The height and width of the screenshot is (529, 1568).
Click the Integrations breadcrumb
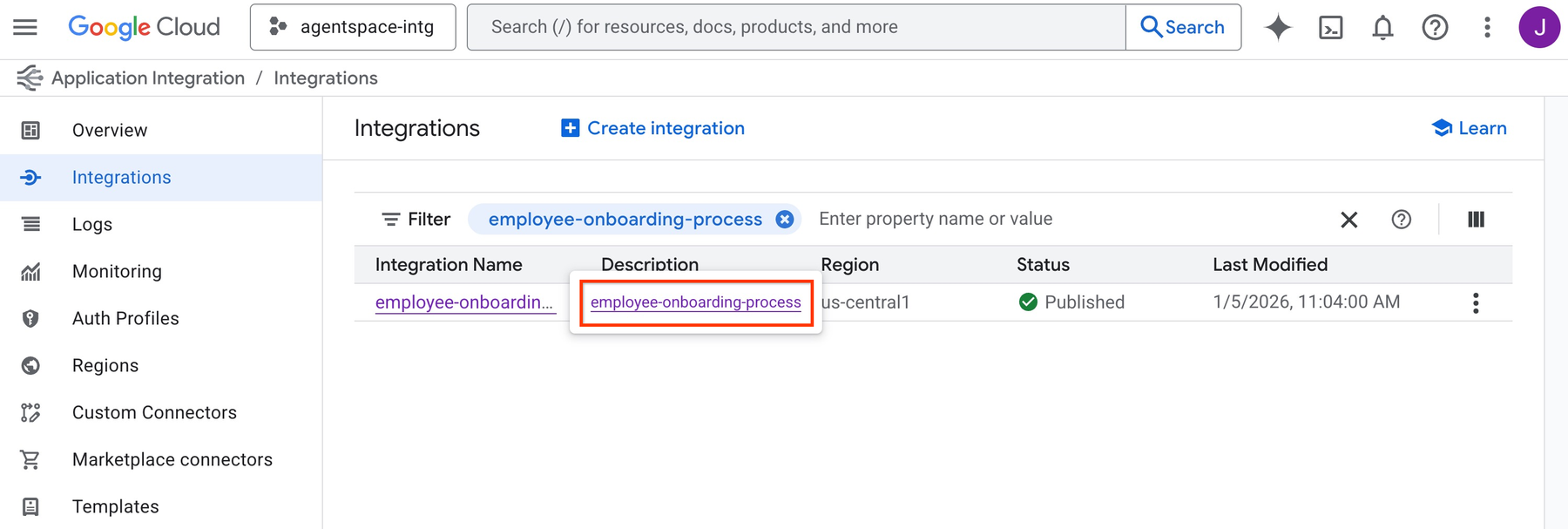[326, 78]
